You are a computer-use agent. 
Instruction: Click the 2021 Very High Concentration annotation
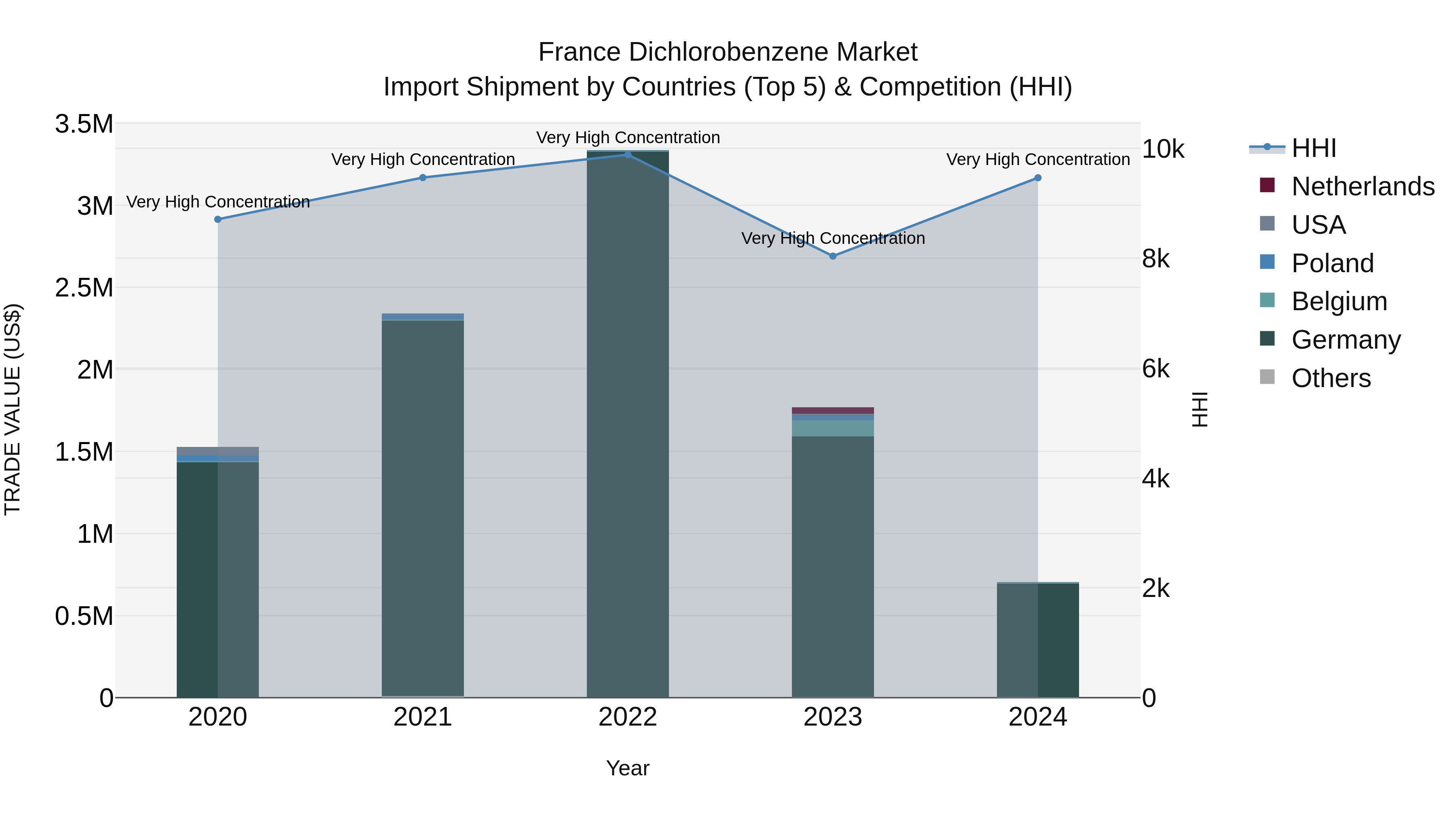coord(423,159)
